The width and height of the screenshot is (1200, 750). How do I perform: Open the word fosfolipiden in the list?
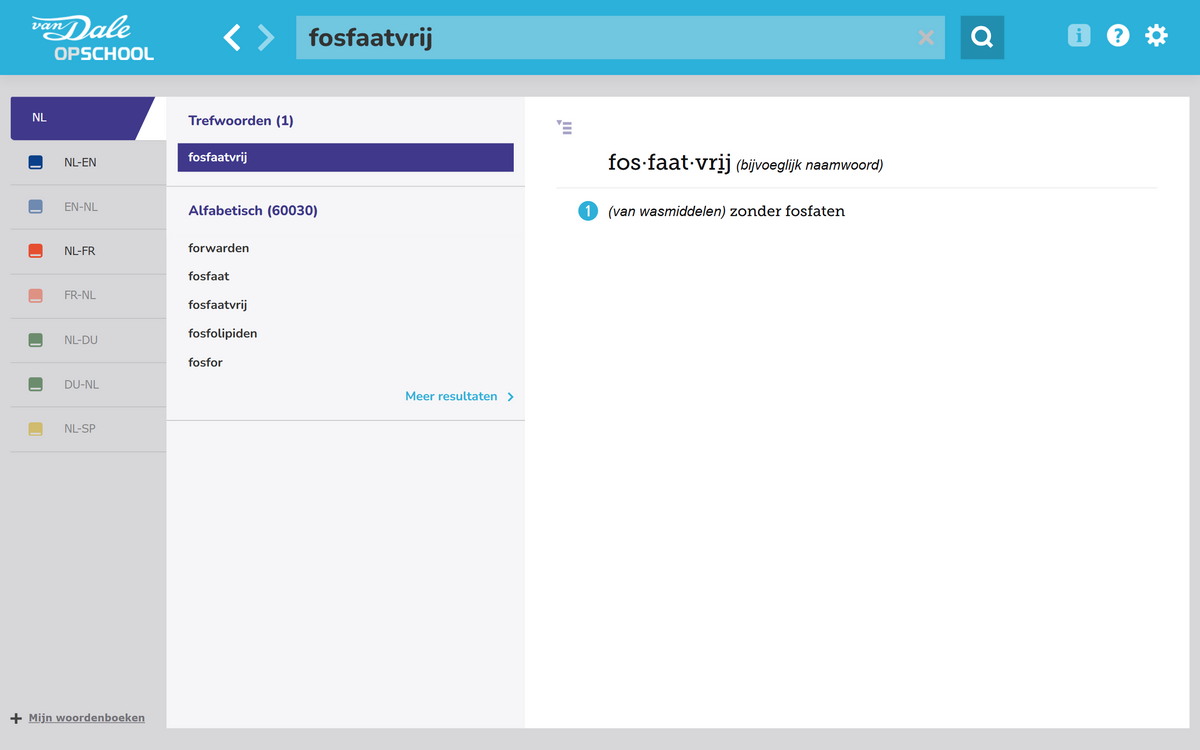[223, 333]
